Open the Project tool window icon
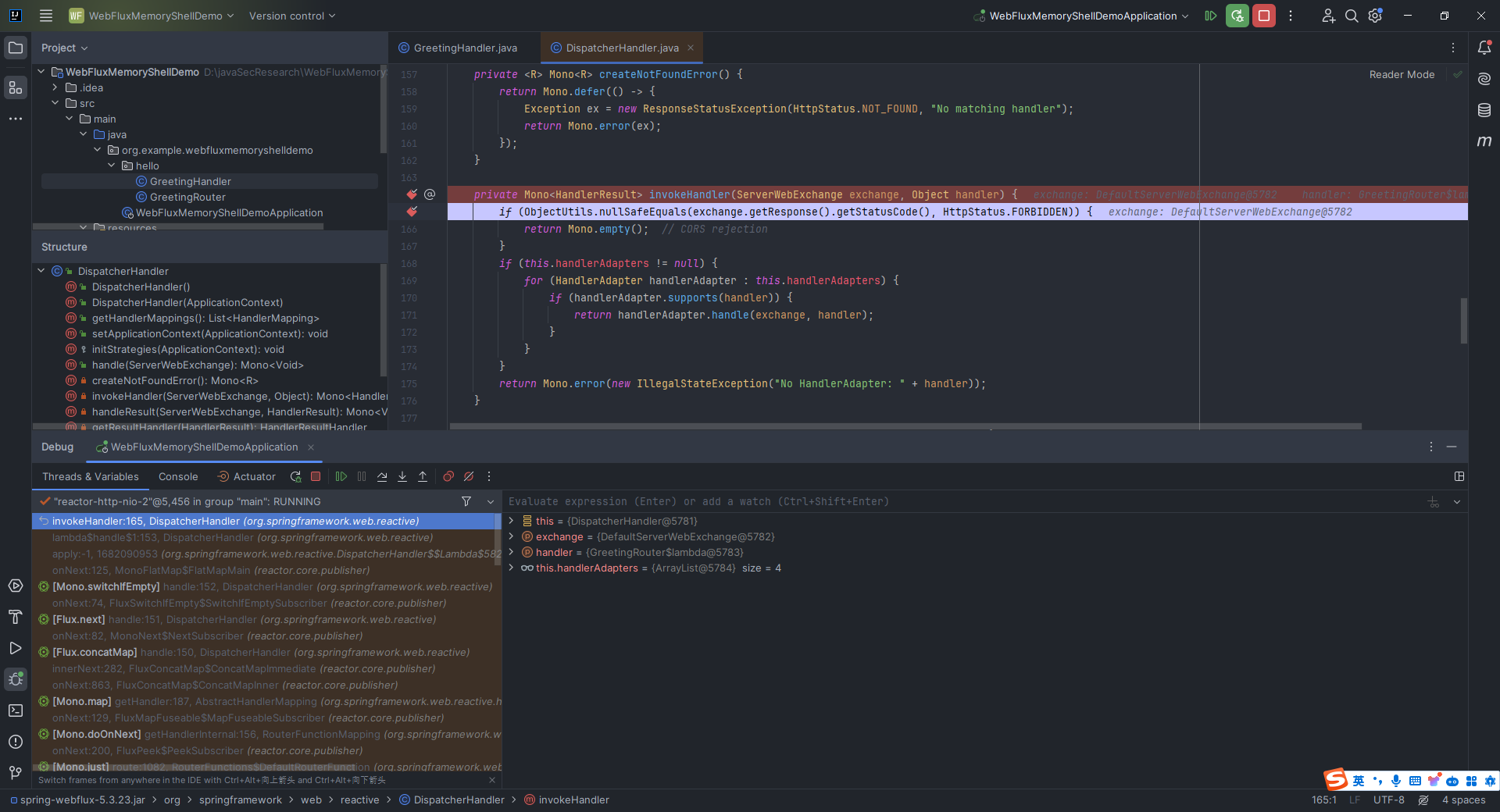 point(16,48)
